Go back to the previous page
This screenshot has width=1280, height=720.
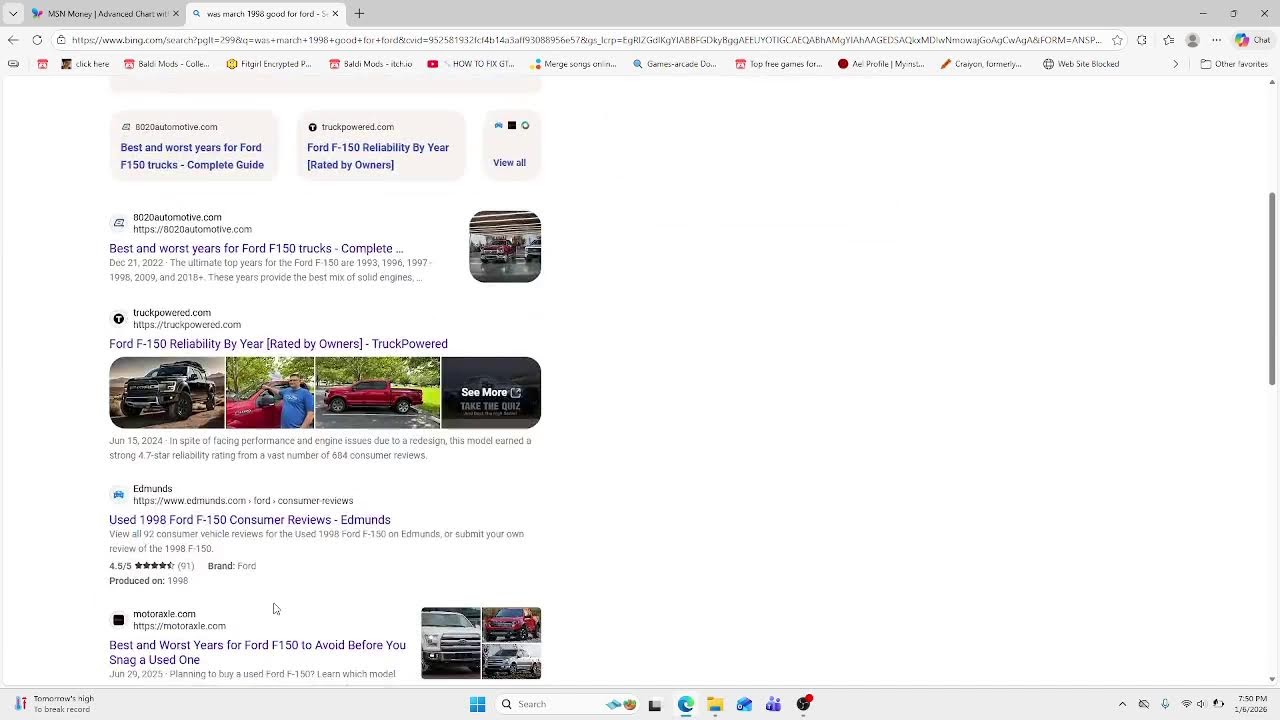13,40
